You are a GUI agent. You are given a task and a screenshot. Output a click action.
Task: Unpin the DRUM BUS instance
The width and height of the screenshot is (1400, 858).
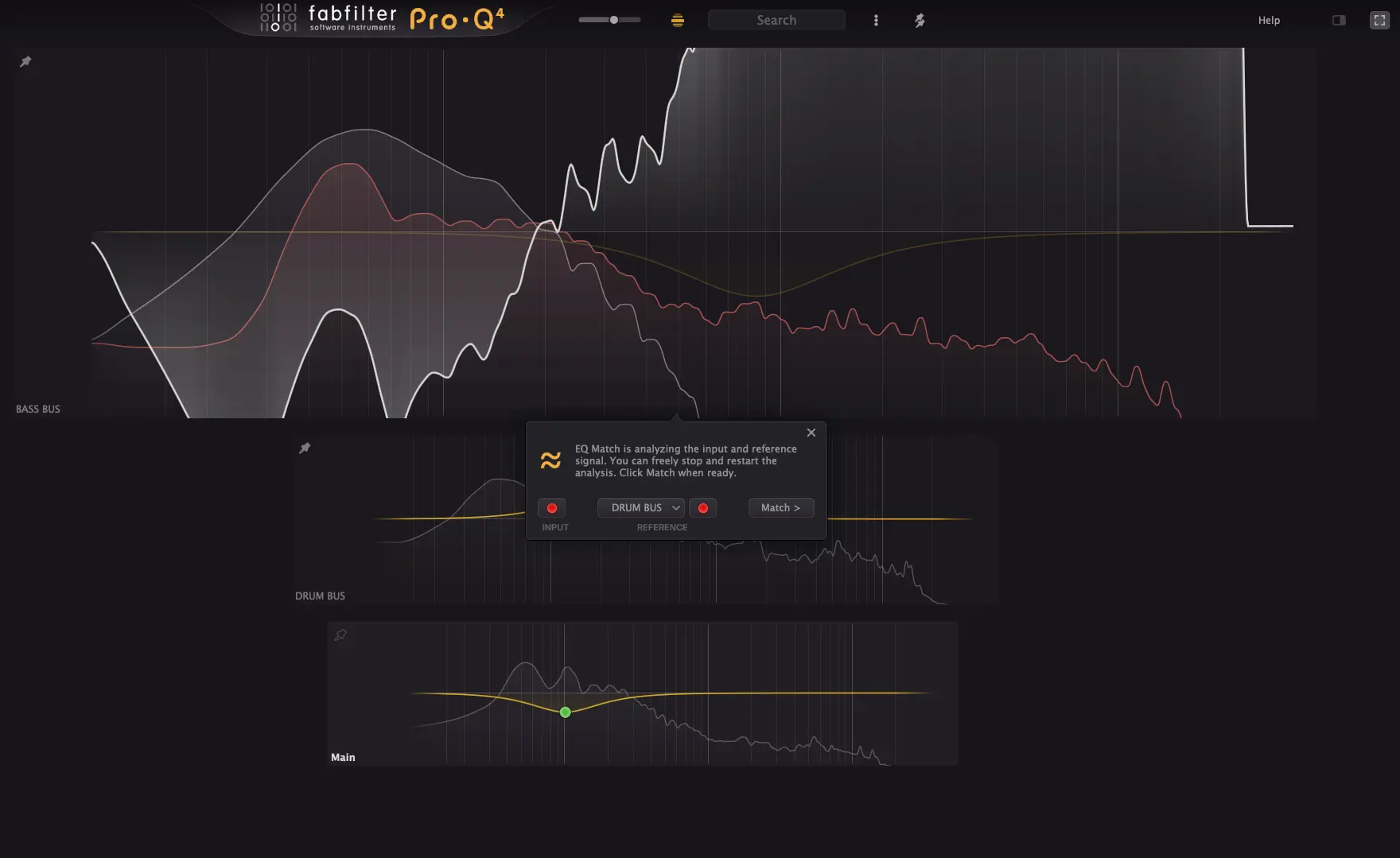(x=305, y=448)
